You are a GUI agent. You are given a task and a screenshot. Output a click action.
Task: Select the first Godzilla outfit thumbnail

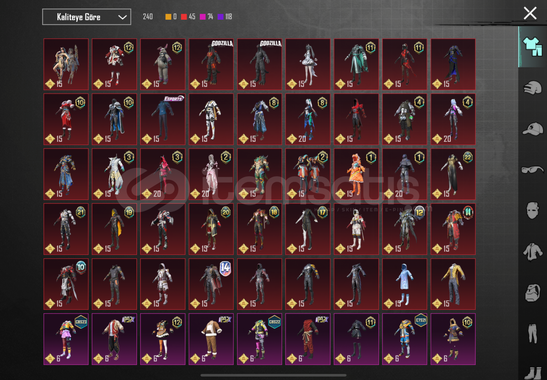211,64
